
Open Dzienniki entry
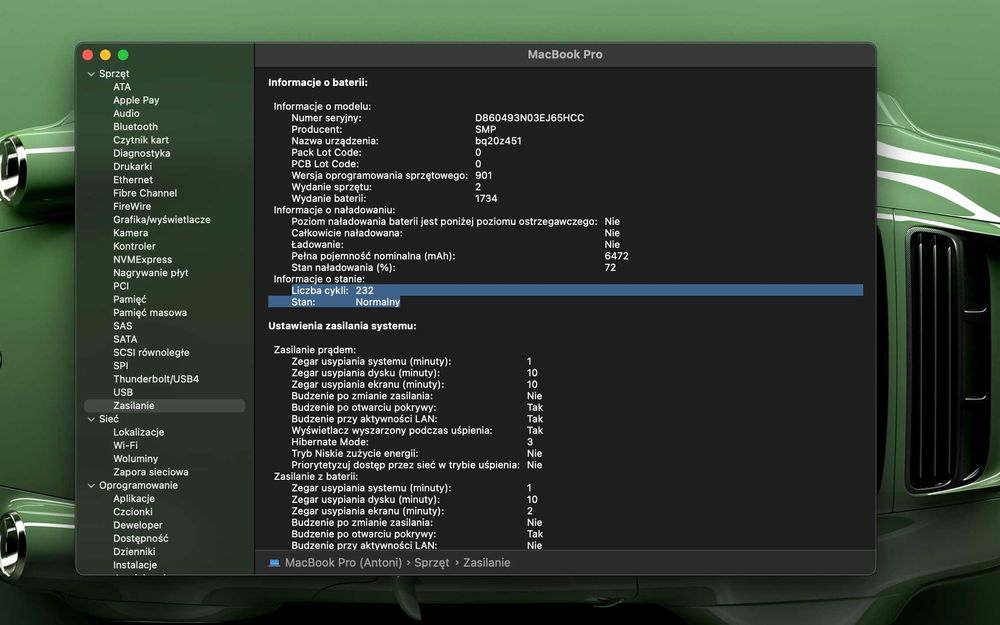pyautogui.click(x=134, y=552)
